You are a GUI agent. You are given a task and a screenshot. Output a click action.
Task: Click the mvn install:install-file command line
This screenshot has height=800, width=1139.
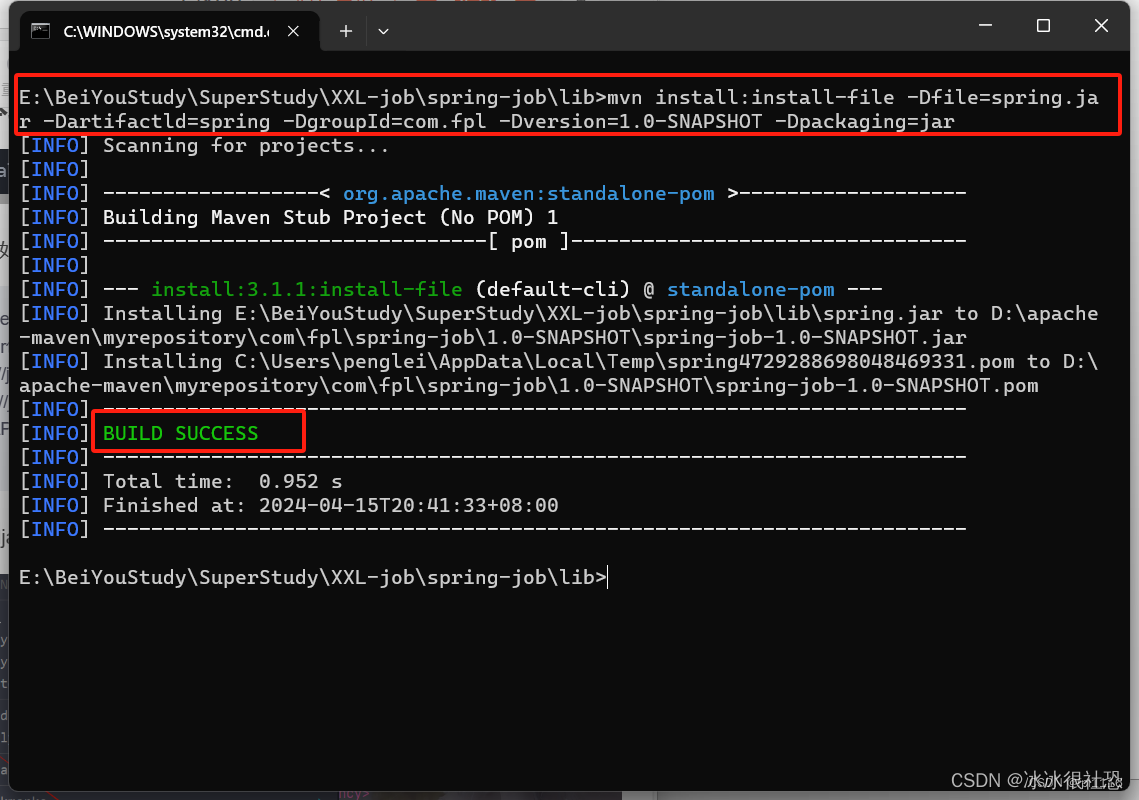click(x=559, y=97)
